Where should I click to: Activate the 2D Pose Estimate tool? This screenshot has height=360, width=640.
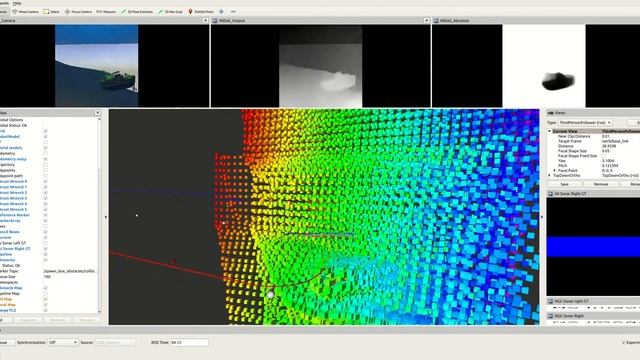click(x=137, y=12)
